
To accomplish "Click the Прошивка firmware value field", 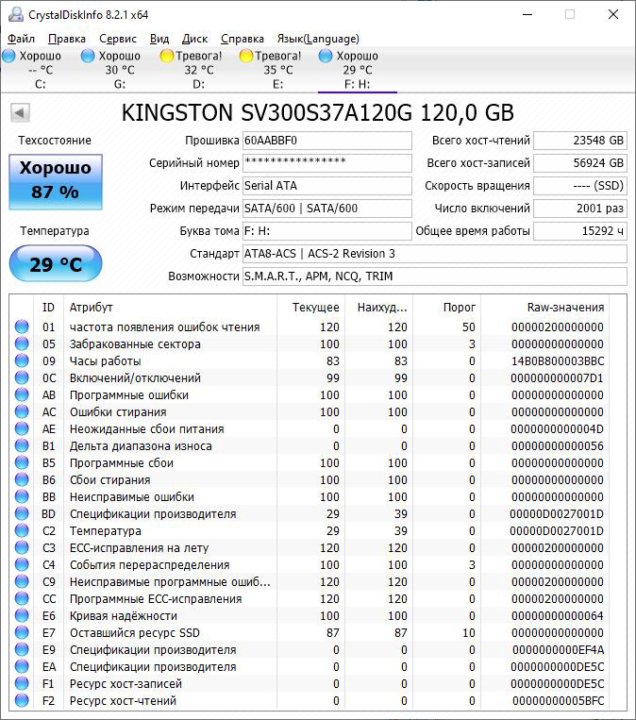I will click(326, 141).
